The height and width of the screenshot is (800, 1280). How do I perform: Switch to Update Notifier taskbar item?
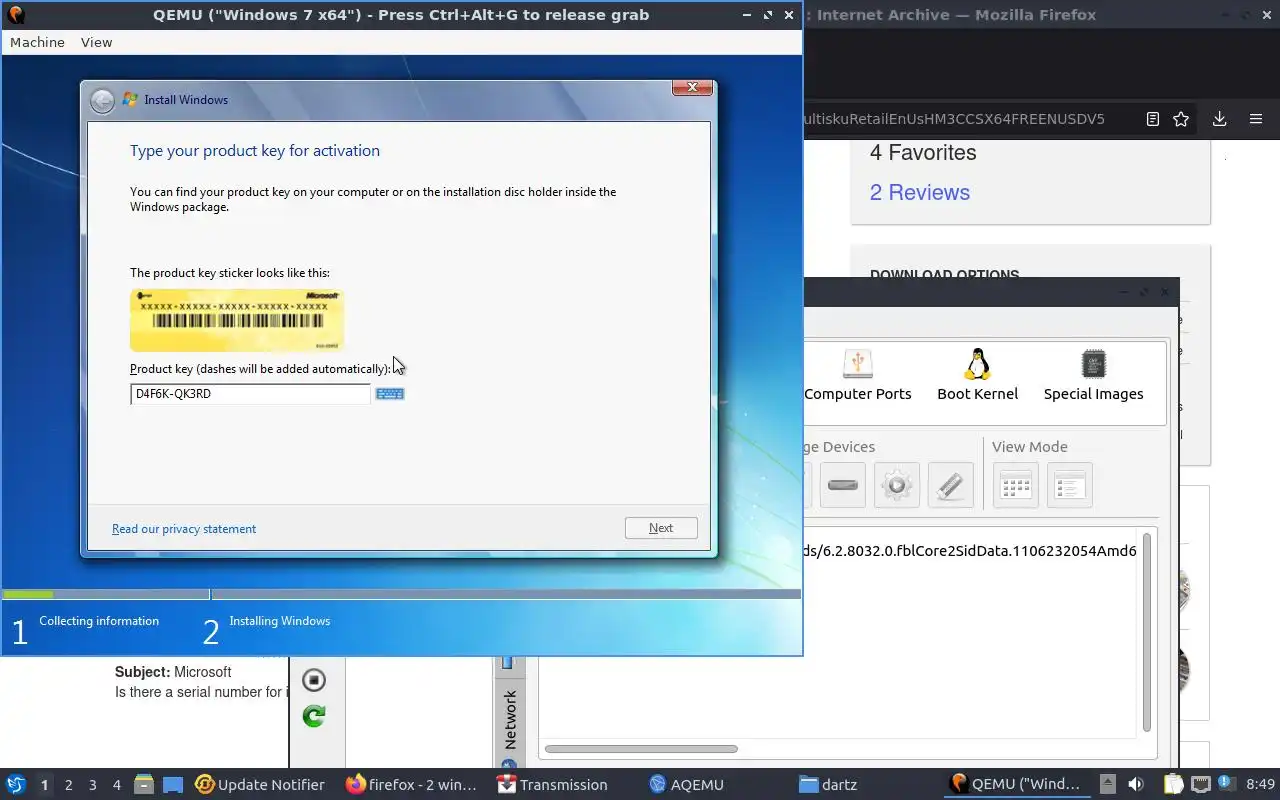point(260,784)
